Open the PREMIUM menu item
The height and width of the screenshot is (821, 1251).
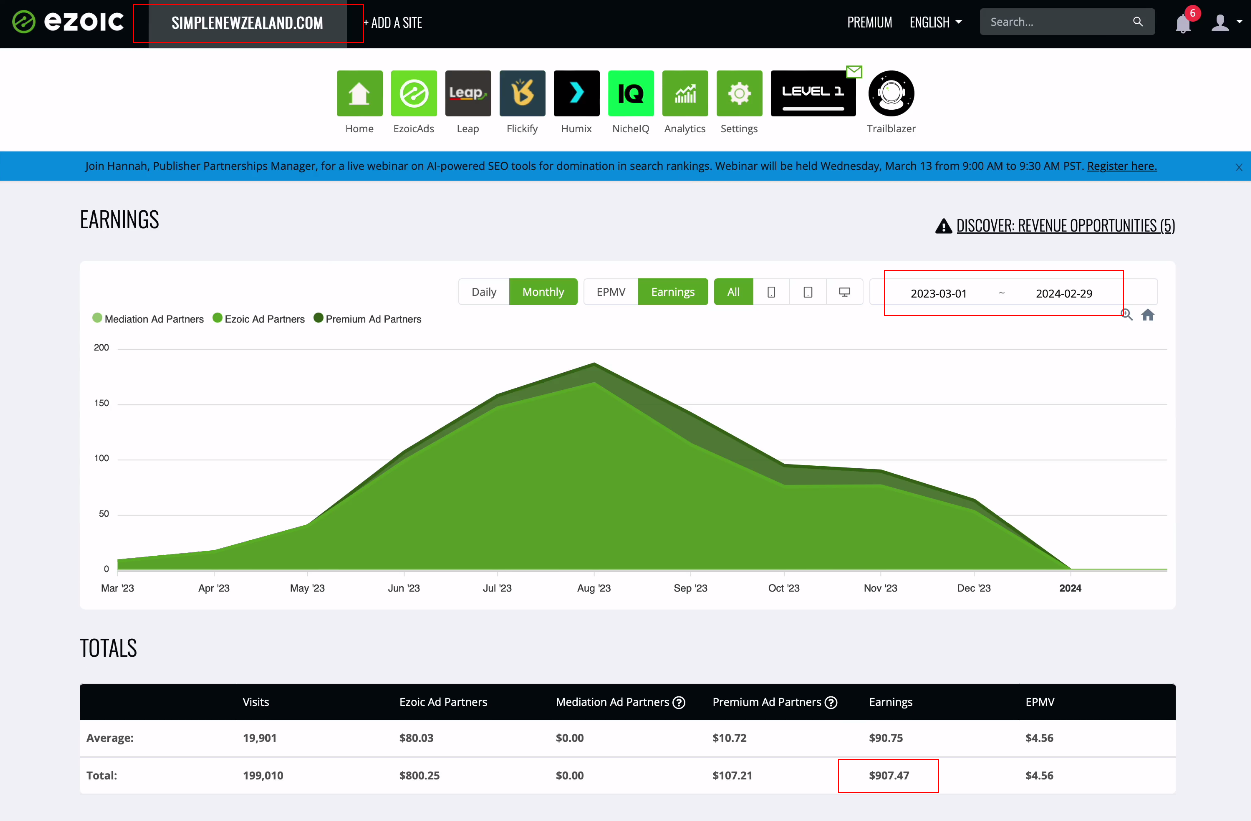click(870, 22)
